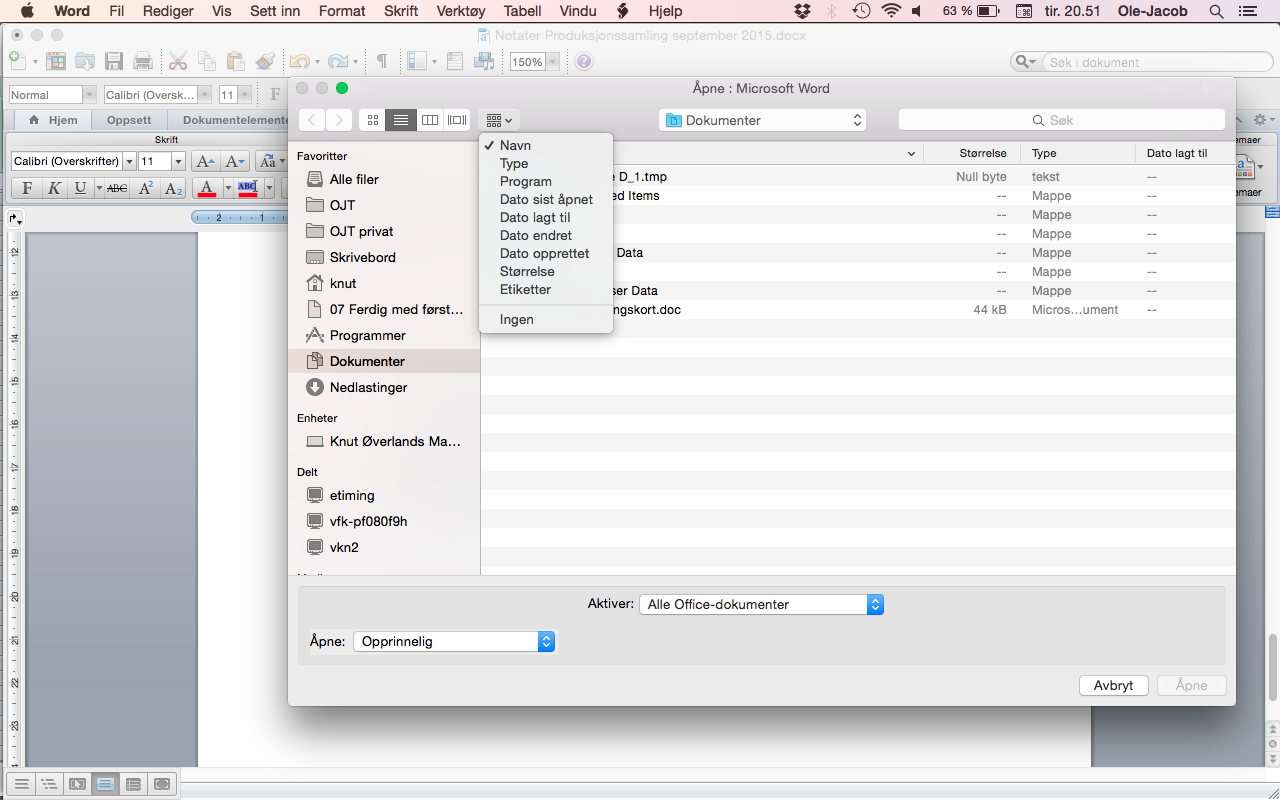
Task: Click the item arrangement dropdown button
Action: point(499,120)
